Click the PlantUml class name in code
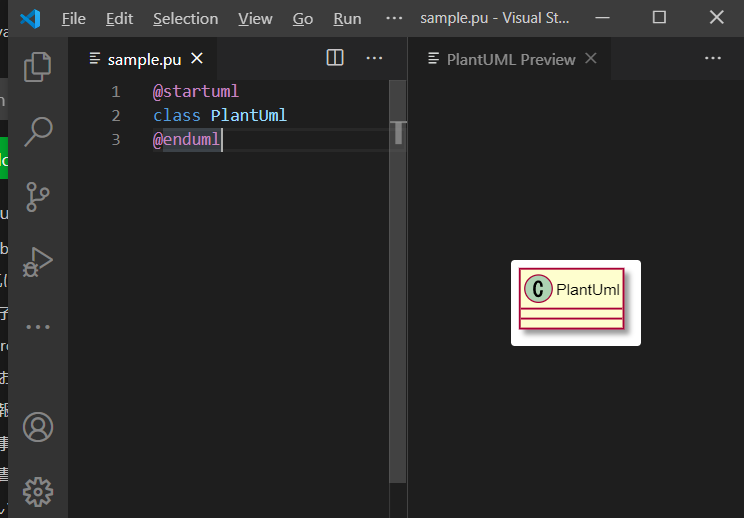The height and width of the screenshot is (518, 744). (x=249, y=115)
